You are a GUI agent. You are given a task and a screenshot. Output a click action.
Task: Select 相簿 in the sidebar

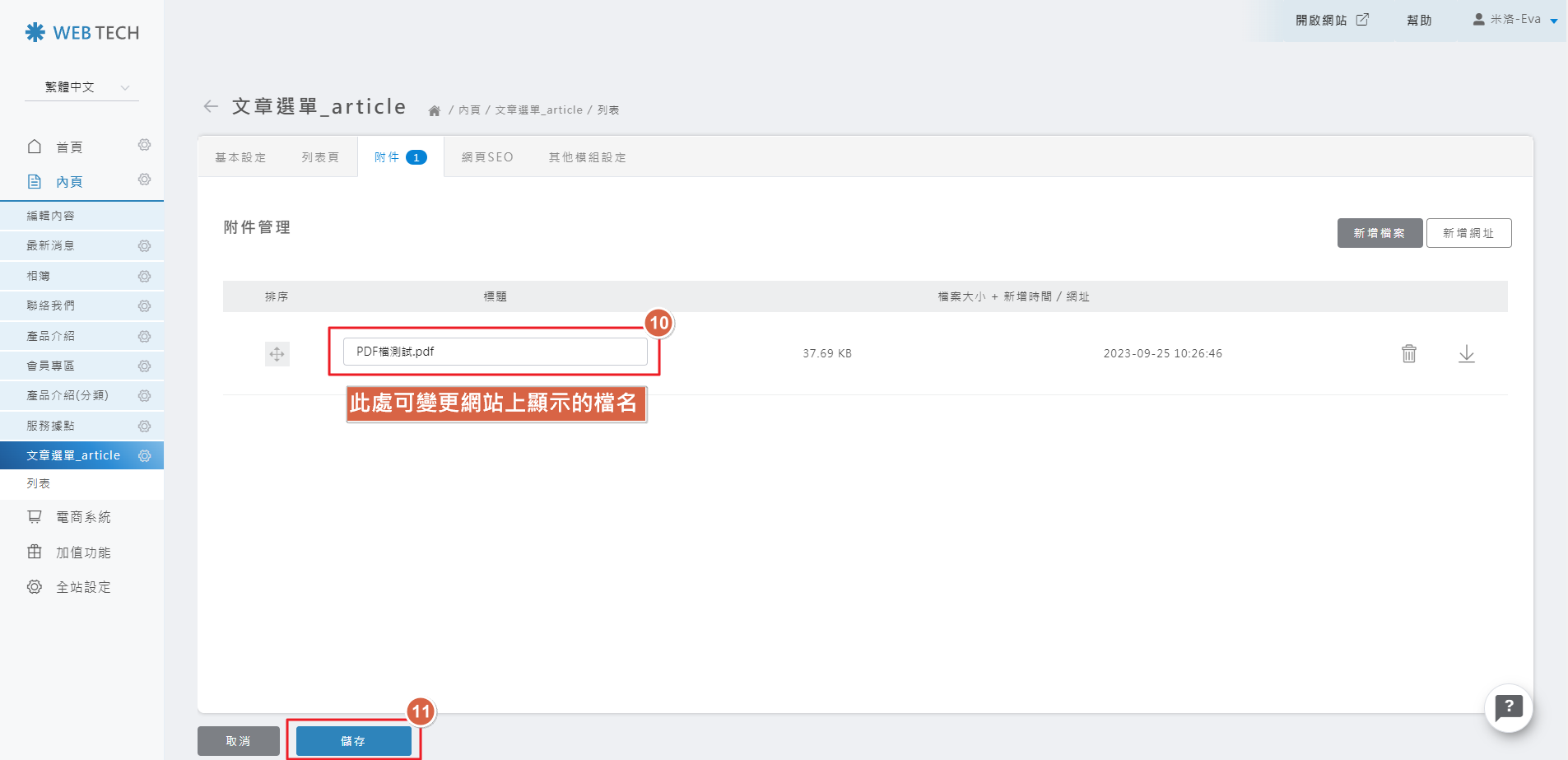[x=39, y=276]
